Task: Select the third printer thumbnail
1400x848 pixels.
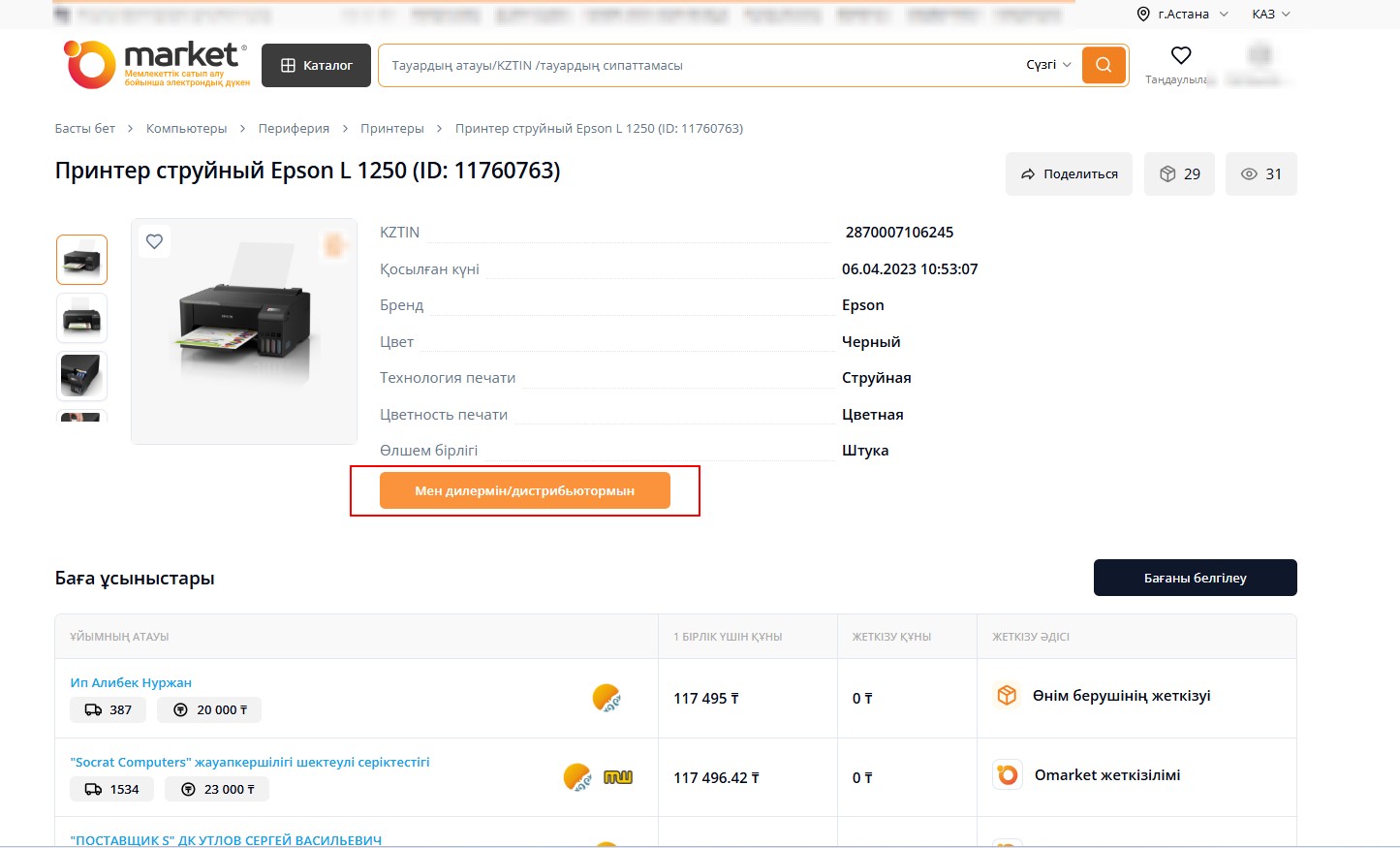Action: click(81, 376)
